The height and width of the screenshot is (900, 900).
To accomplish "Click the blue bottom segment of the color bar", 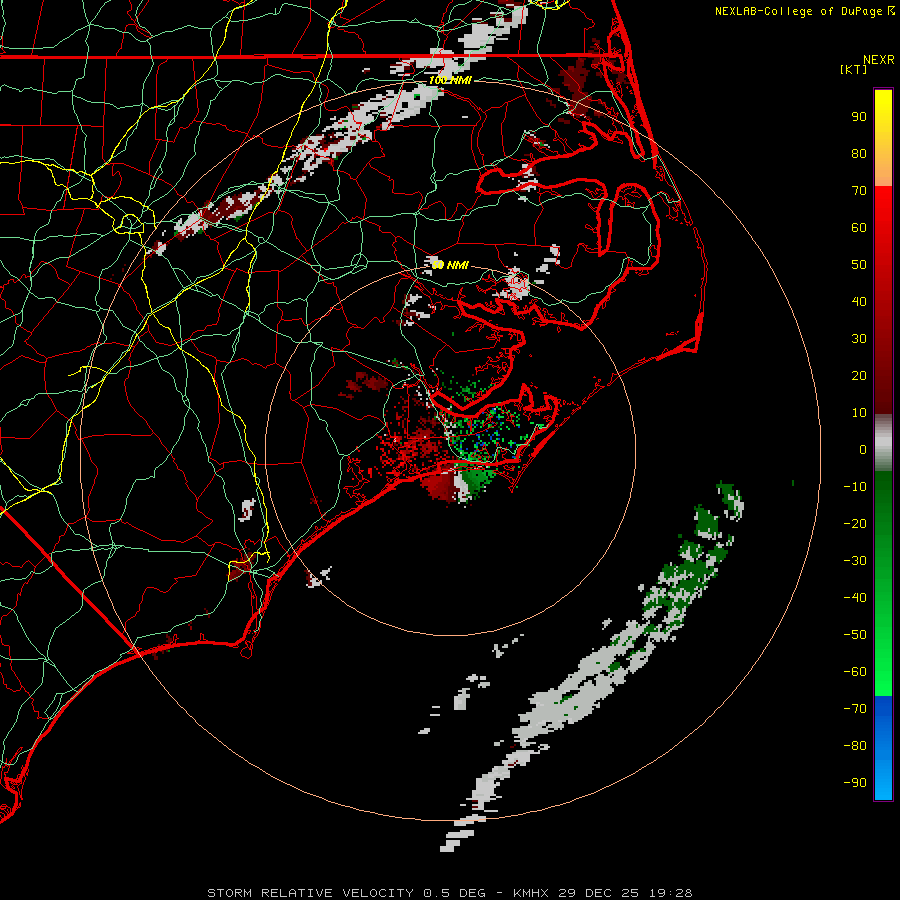I will point(883,748).
